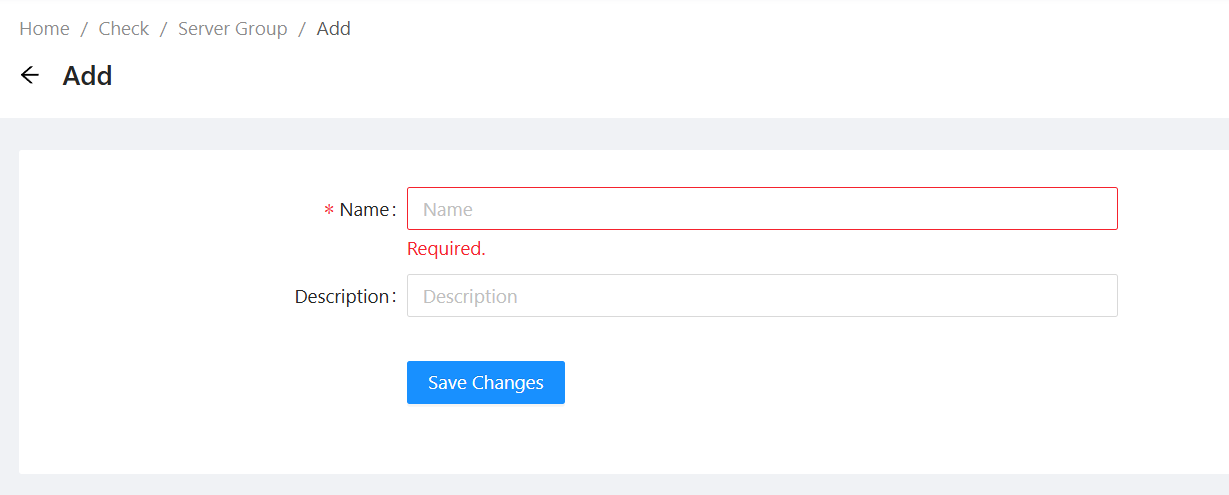Click the Name placeholder text
The height and width of the screenshot is (495, 1229).
pos(447,210)
